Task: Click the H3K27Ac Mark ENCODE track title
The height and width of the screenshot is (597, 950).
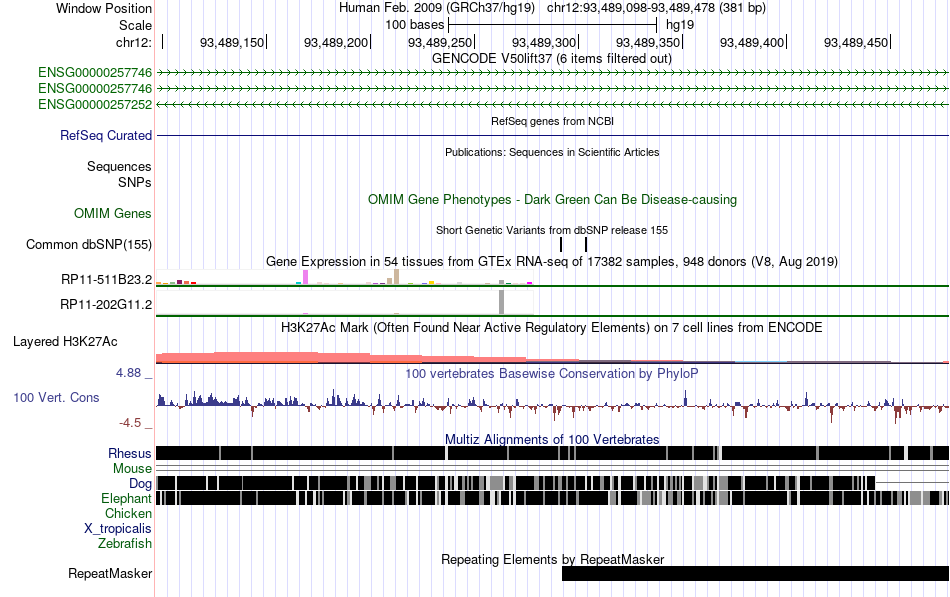Action: tap(552, 328)
